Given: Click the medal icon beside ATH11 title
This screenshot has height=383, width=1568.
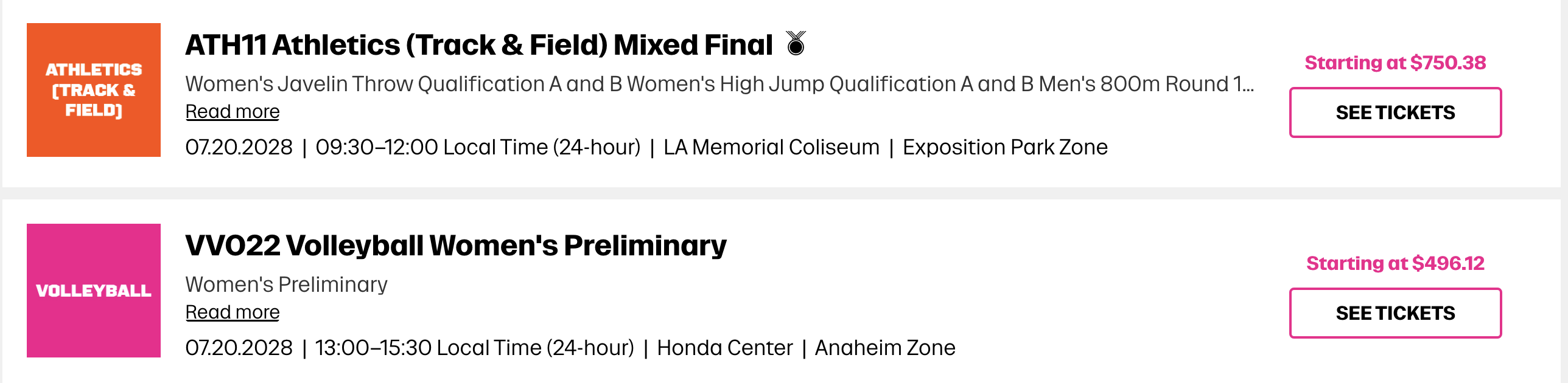Looking at the screenshot, I should pyautogui.click(x=796, y=44).
